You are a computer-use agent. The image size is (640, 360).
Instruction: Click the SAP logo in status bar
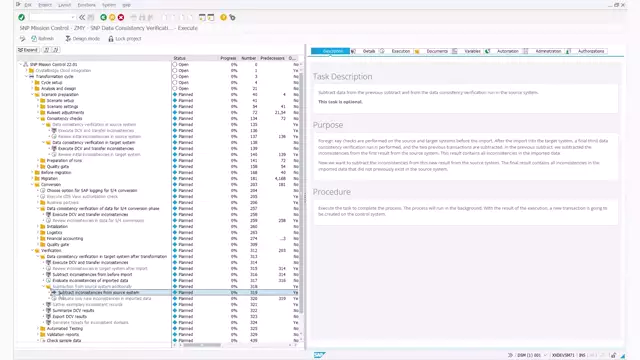coord(319,355)
